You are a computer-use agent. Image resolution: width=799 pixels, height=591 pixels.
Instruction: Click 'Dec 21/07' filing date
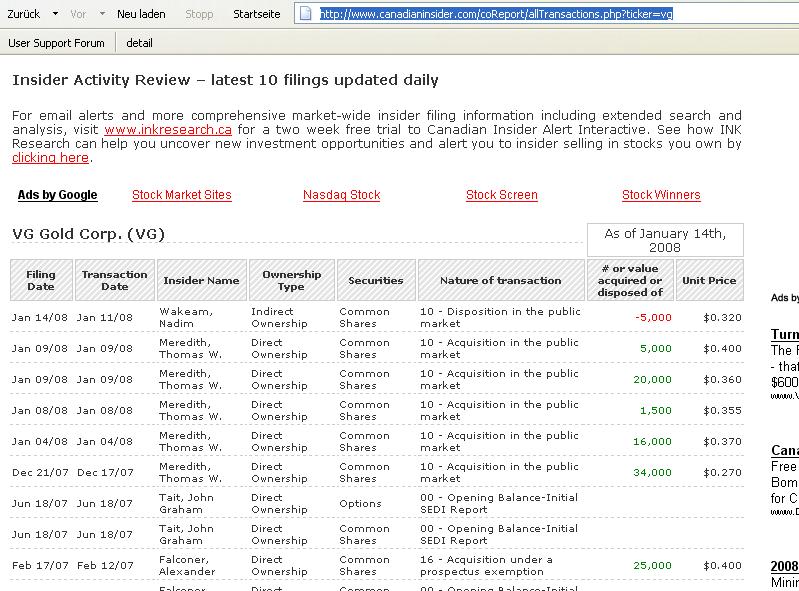coord(40,473)
